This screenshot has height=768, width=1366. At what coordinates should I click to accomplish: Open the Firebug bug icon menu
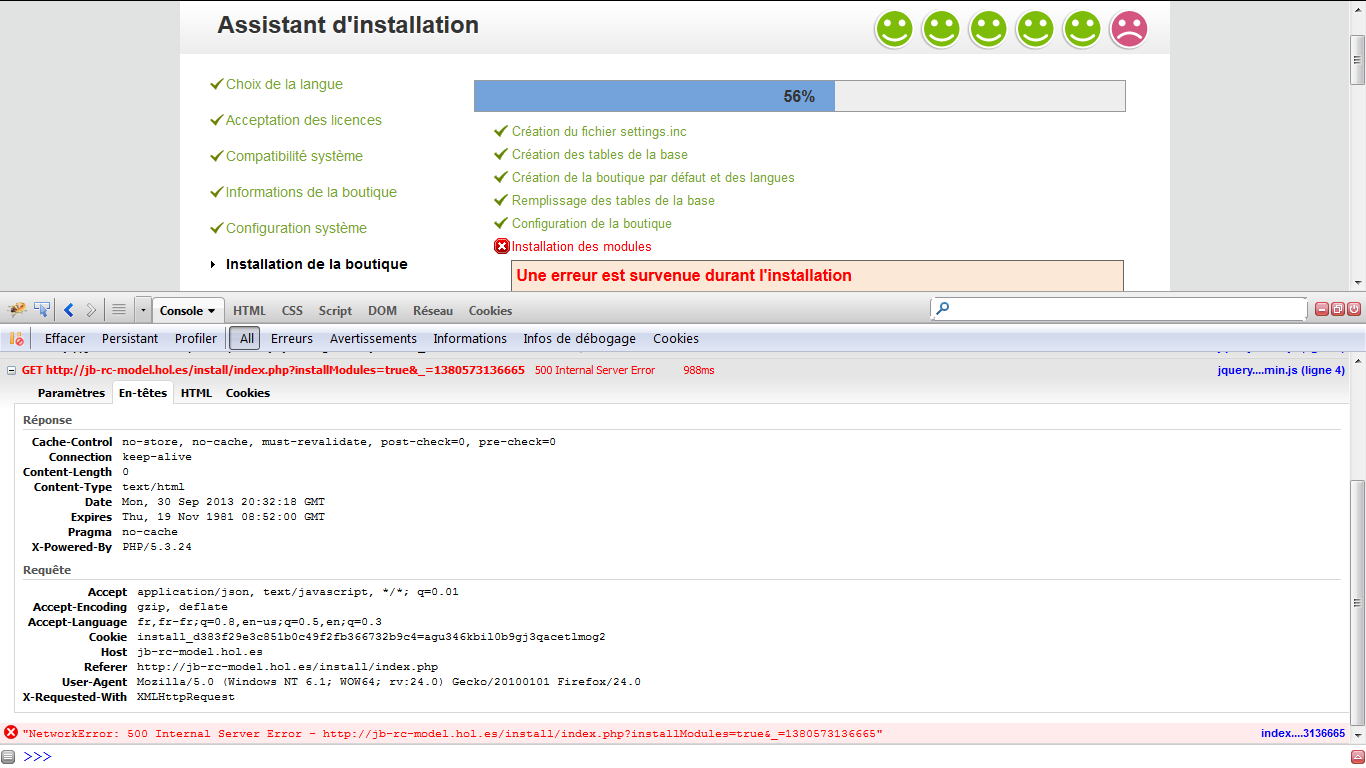(x=18, y=310)
